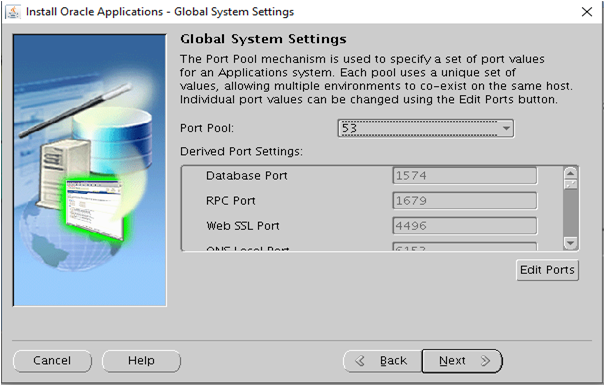Screen dimensions: 604x386
Task: Click the Database Port field showing 1574
Action: [x=465, y=176]
